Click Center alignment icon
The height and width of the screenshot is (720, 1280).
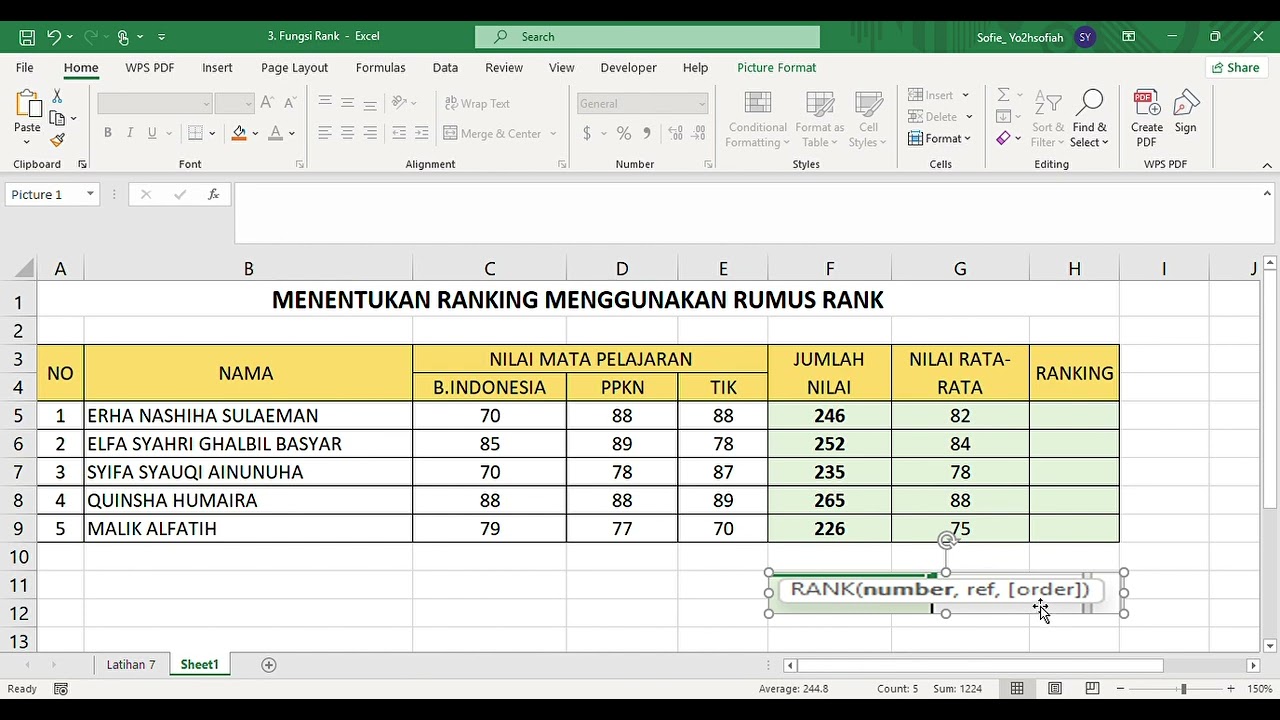click(347, 133)
